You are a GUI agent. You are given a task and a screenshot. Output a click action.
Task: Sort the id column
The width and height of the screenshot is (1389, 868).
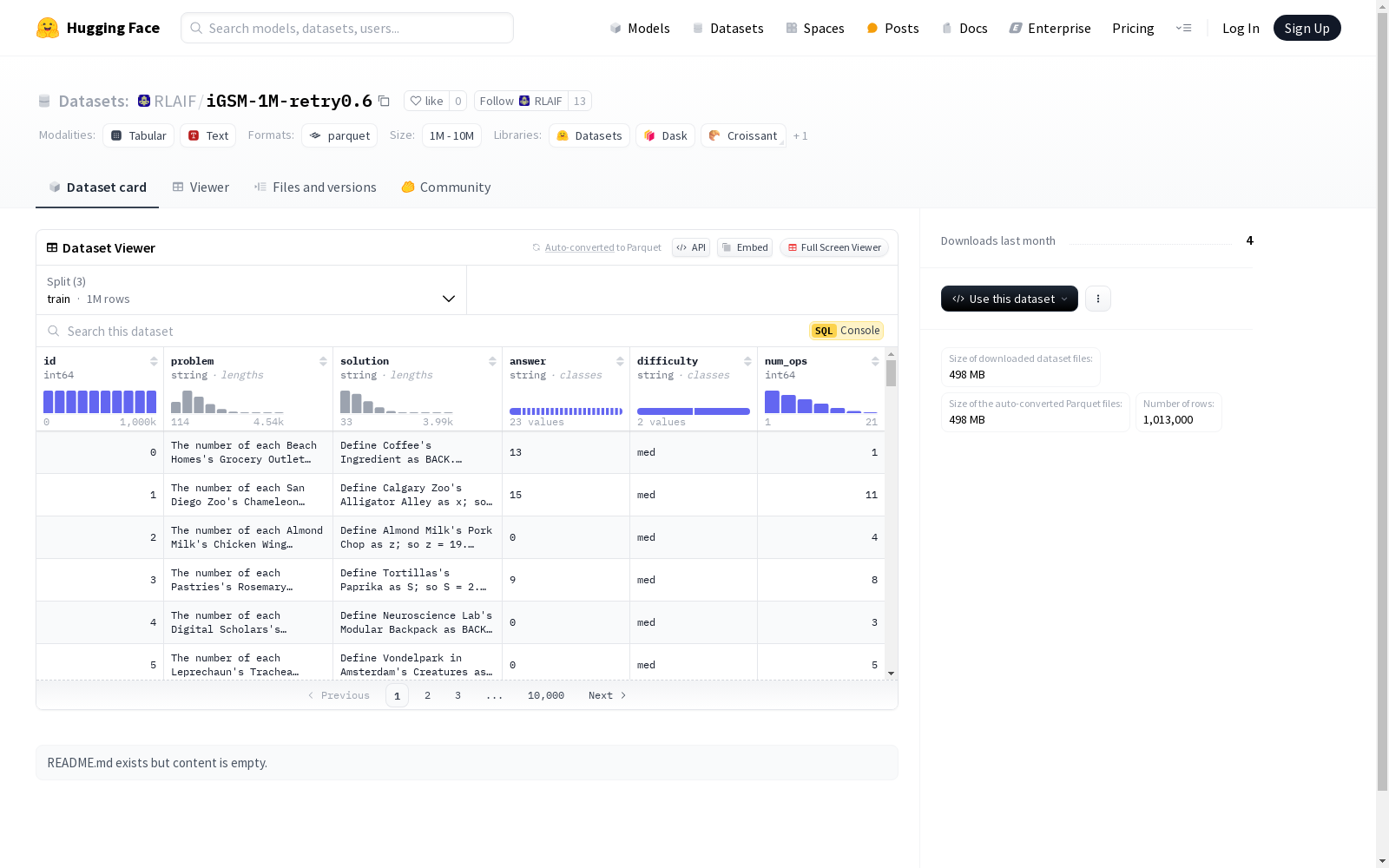[x=154, y=361]
